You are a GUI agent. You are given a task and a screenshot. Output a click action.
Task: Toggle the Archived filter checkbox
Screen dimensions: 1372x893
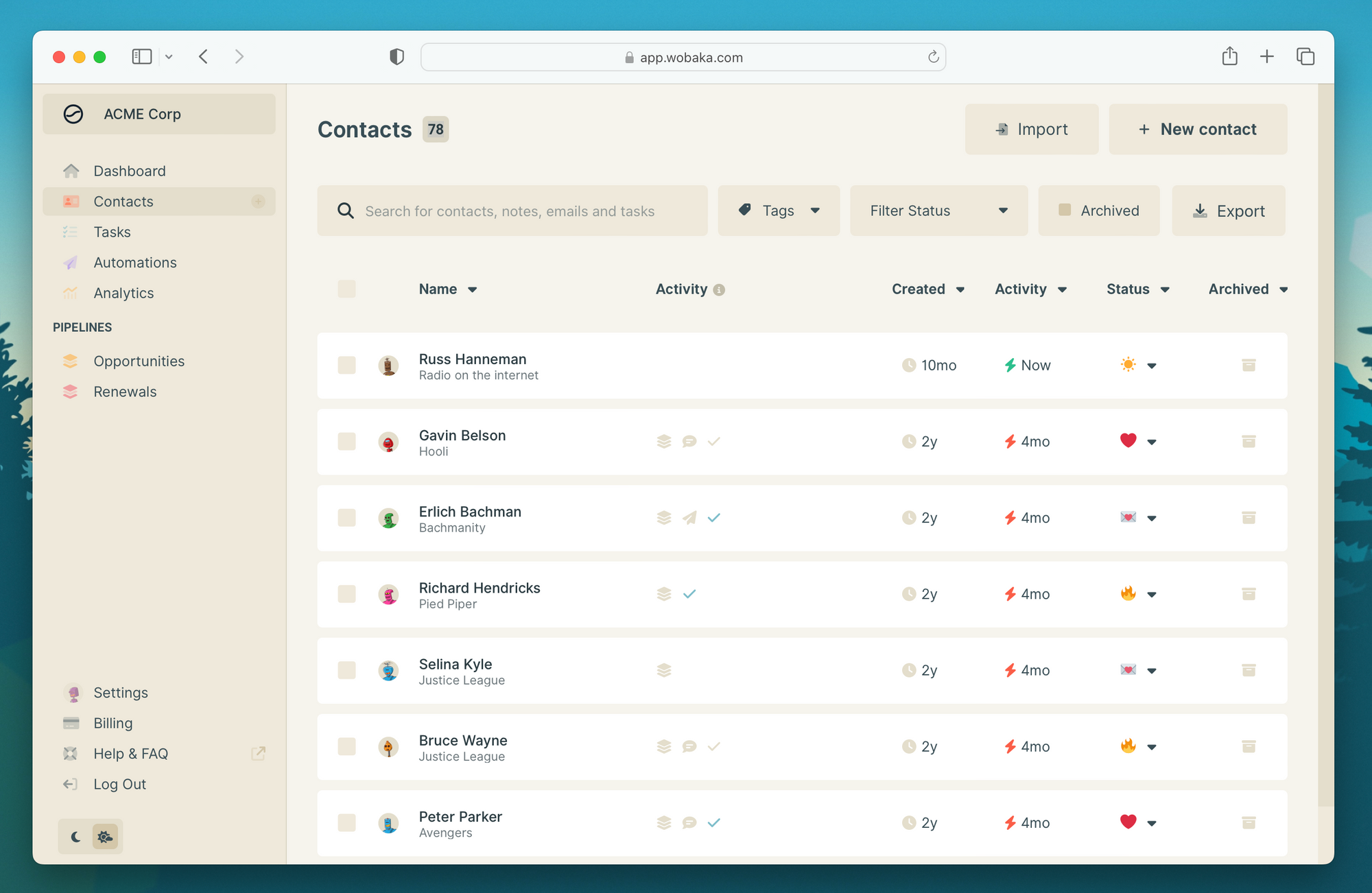[x=1065, y=210]
